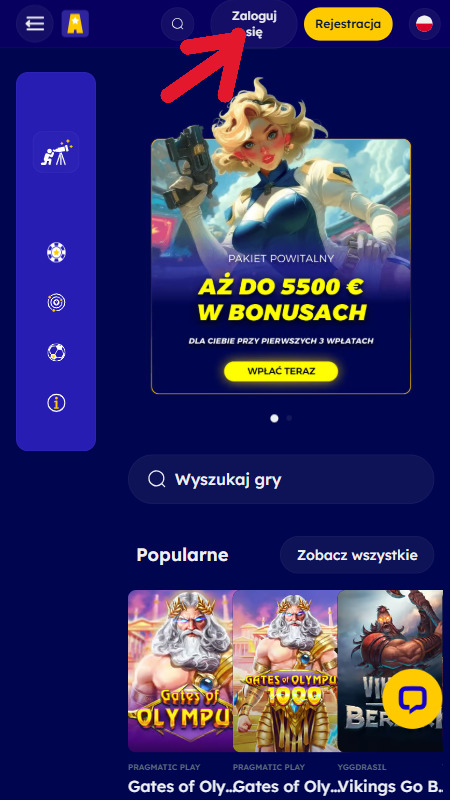450x800 pixels.
Task: Switch to the second banner slide dot
Action: 289,418
